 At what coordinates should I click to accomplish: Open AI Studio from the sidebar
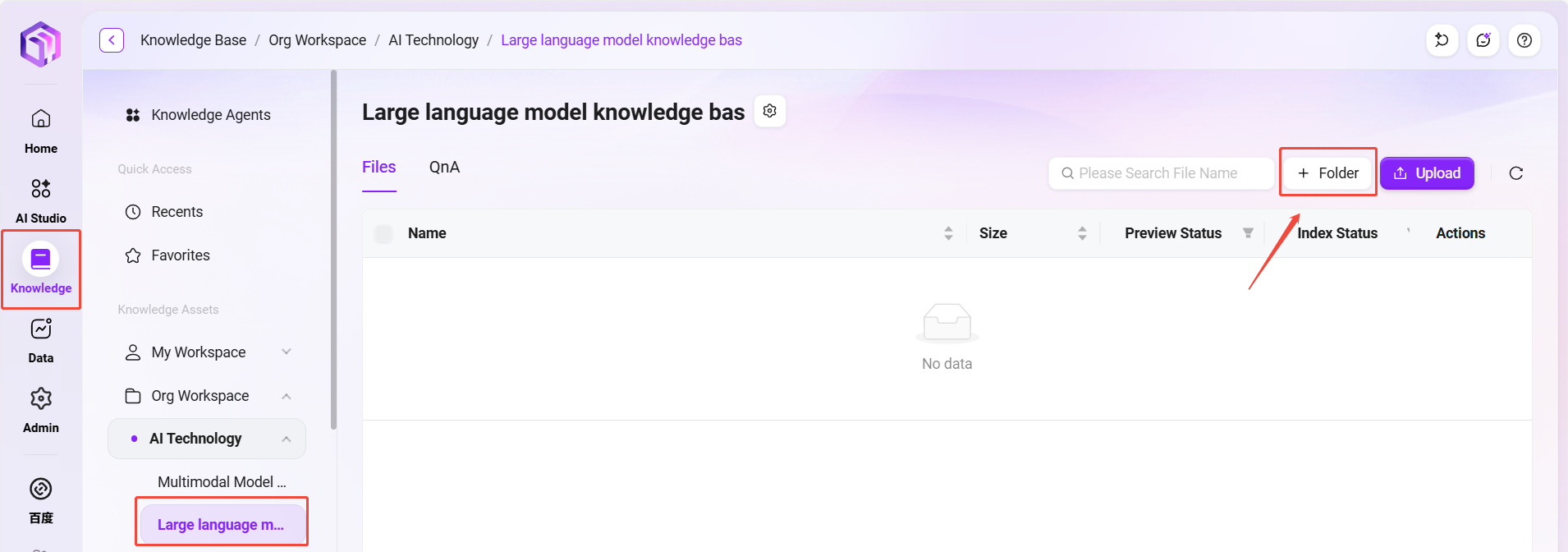[x=41, y=190]
